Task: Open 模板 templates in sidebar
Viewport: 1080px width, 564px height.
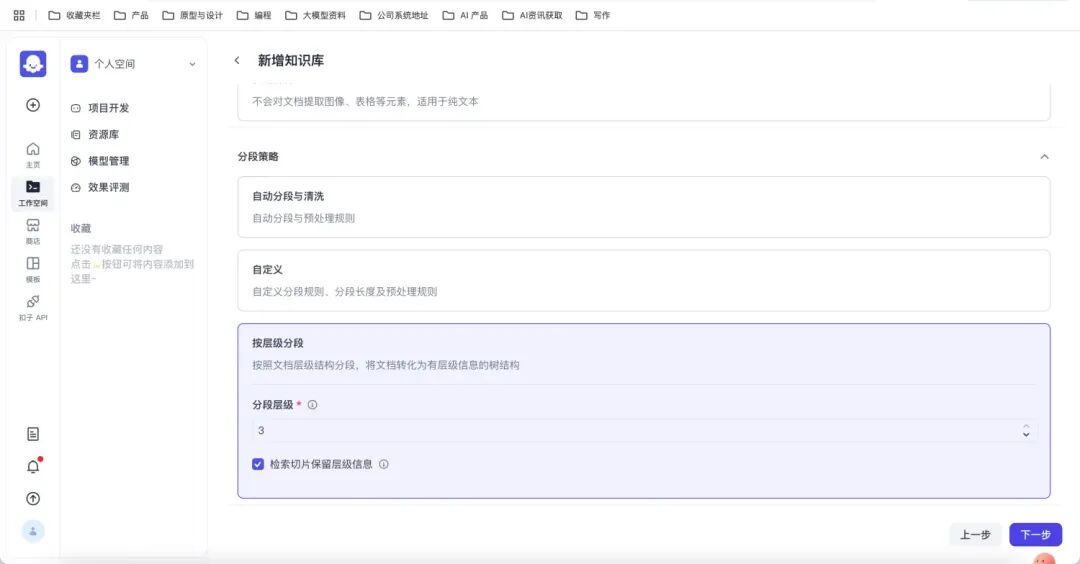Action: (x=33, y=269)
